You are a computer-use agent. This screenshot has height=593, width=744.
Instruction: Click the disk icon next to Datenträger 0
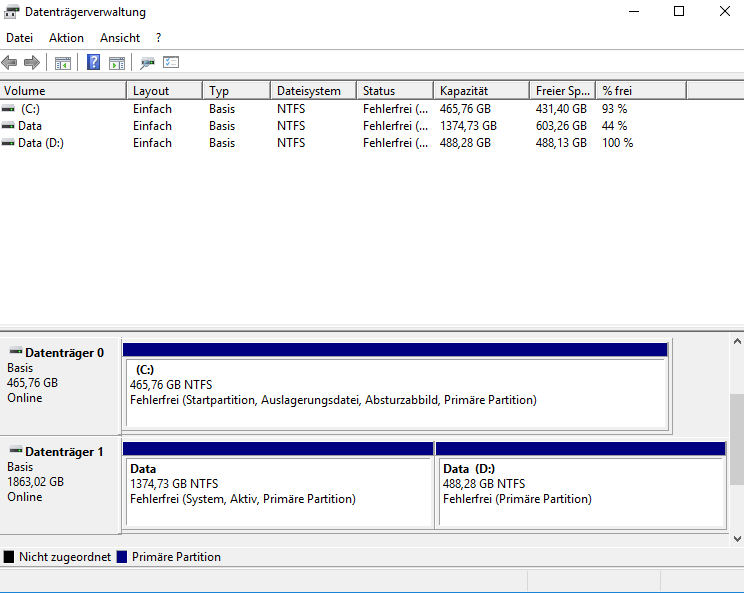pyautogui.click(x=16, y=352)
